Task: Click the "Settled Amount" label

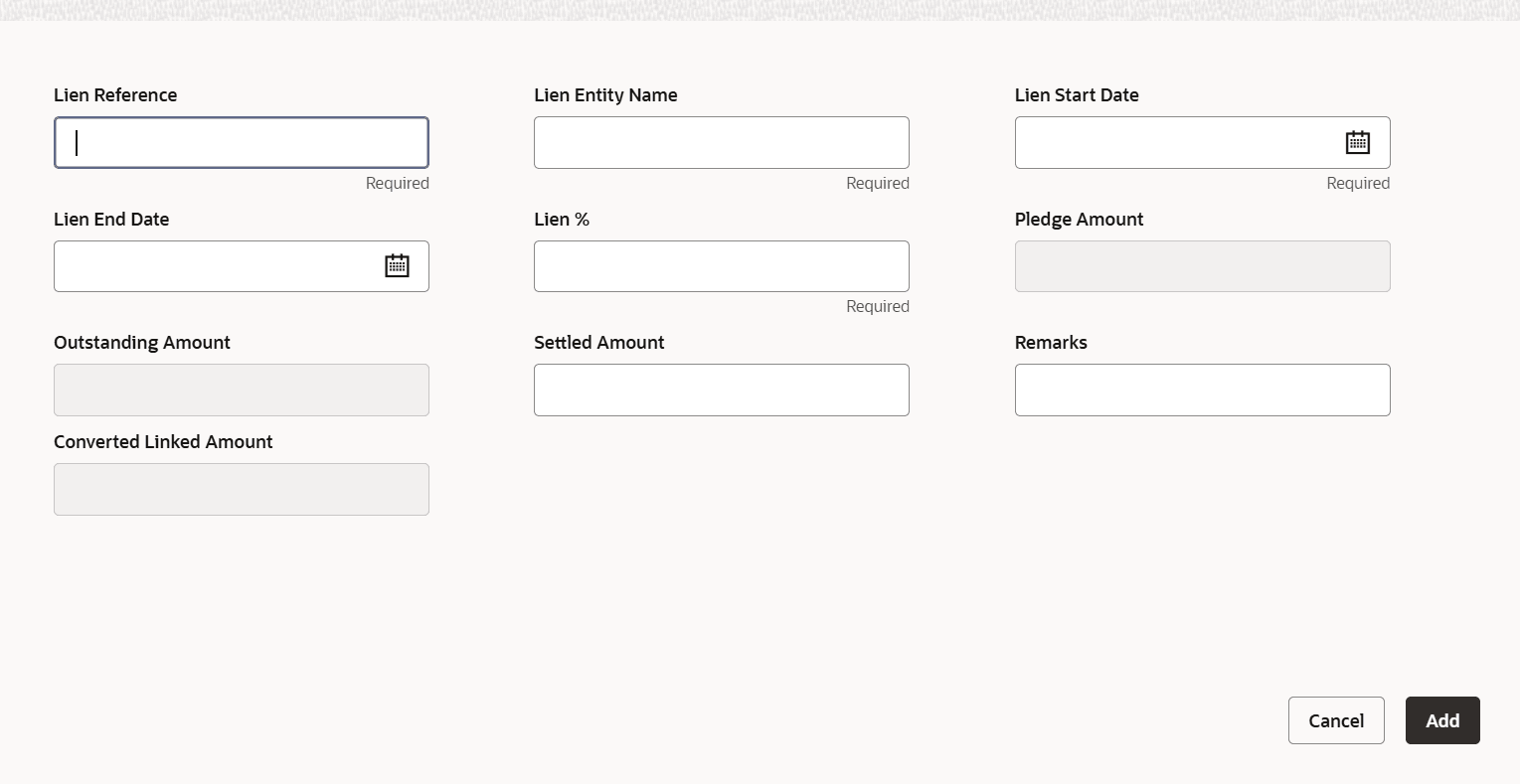Action: 598,343
